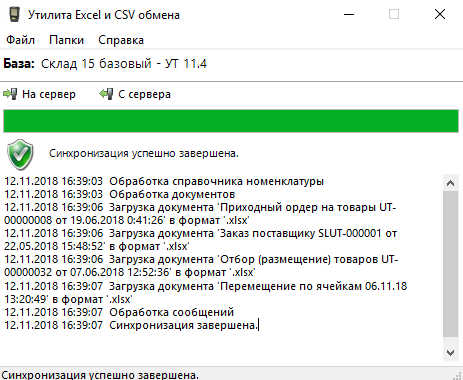463x380 pixels.
Task: Open the Справка menu
Action: 121,40
